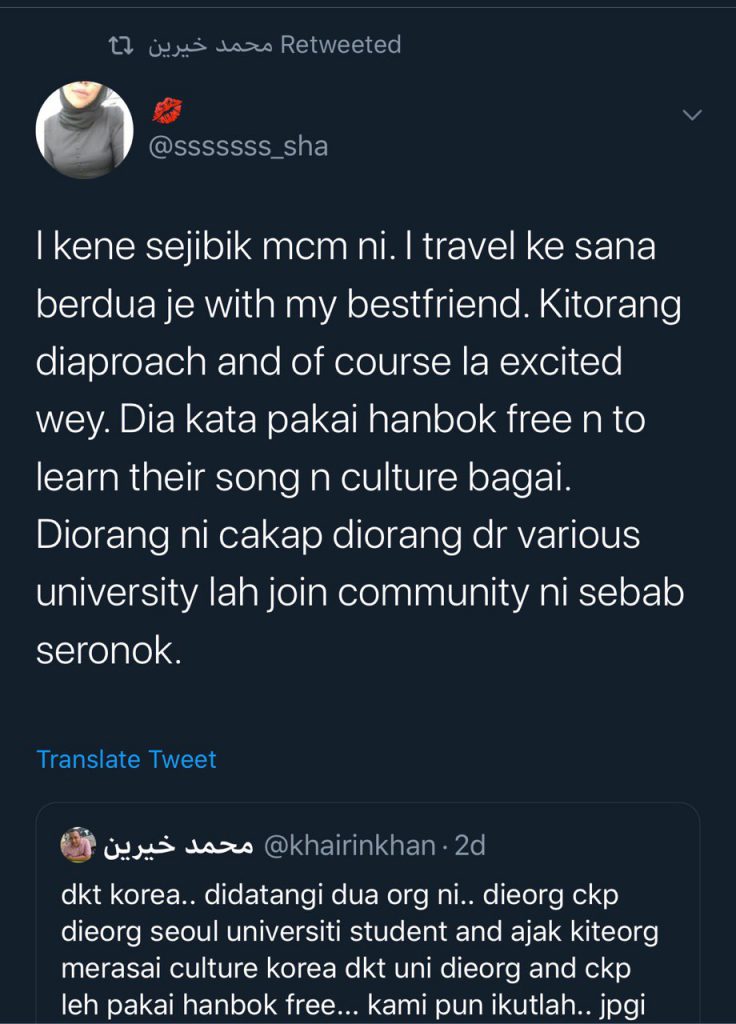Tap the word "seronok." ending the tweet
The image size is (736, 1024).
pyautogui.click(x=110, y=651)
